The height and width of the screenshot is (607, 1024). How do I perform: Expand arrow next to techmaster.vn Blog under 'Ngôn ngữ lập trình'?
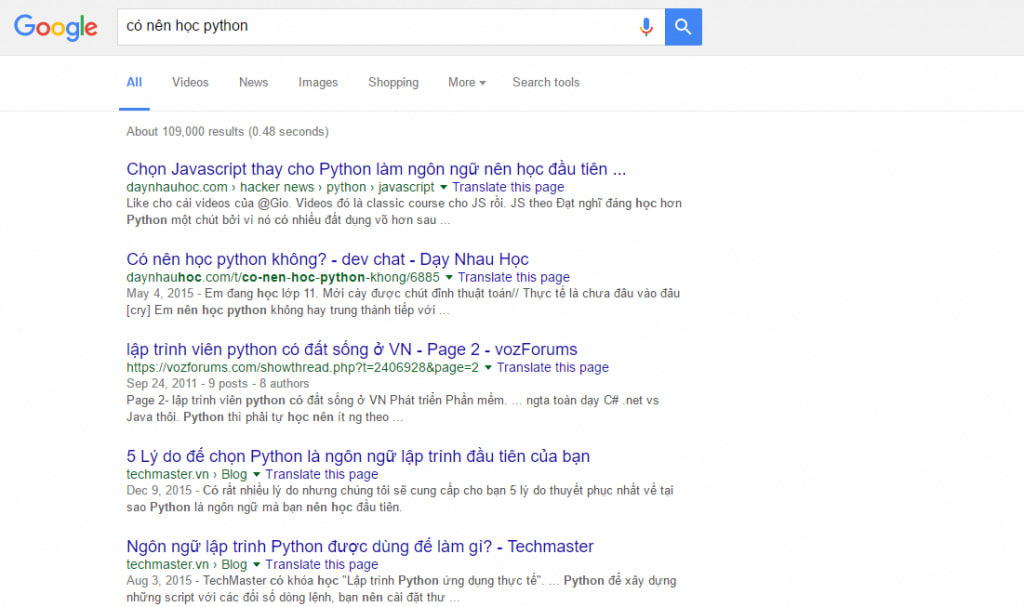[x=257, y=565]
